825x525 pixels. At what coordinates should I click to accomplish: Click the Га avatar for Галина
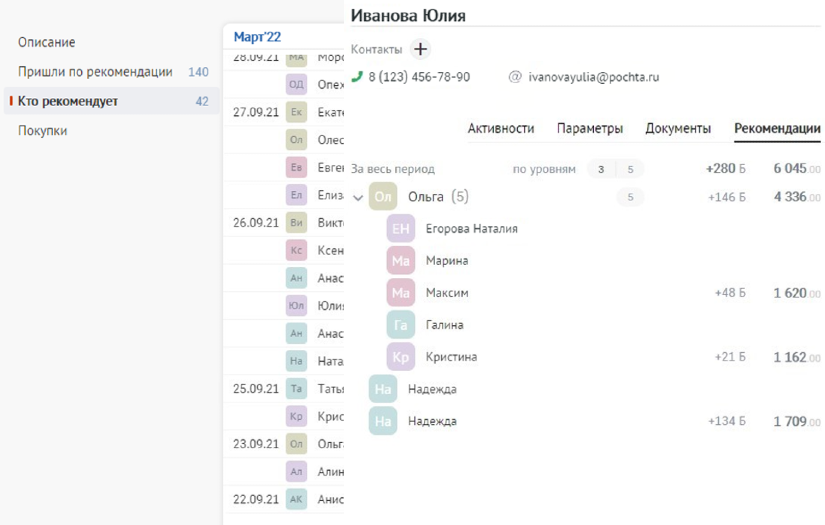click(x=400, y=325)
